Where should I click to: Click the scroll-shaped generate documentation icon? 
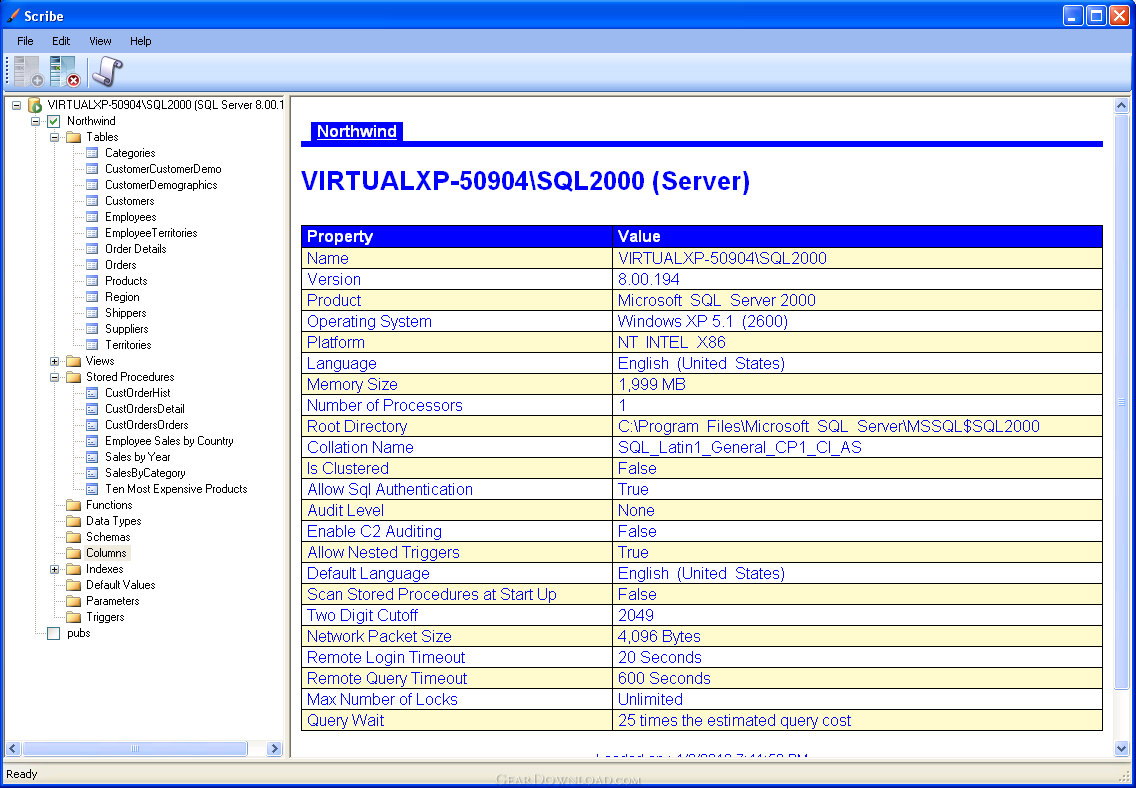pos(107,72)
